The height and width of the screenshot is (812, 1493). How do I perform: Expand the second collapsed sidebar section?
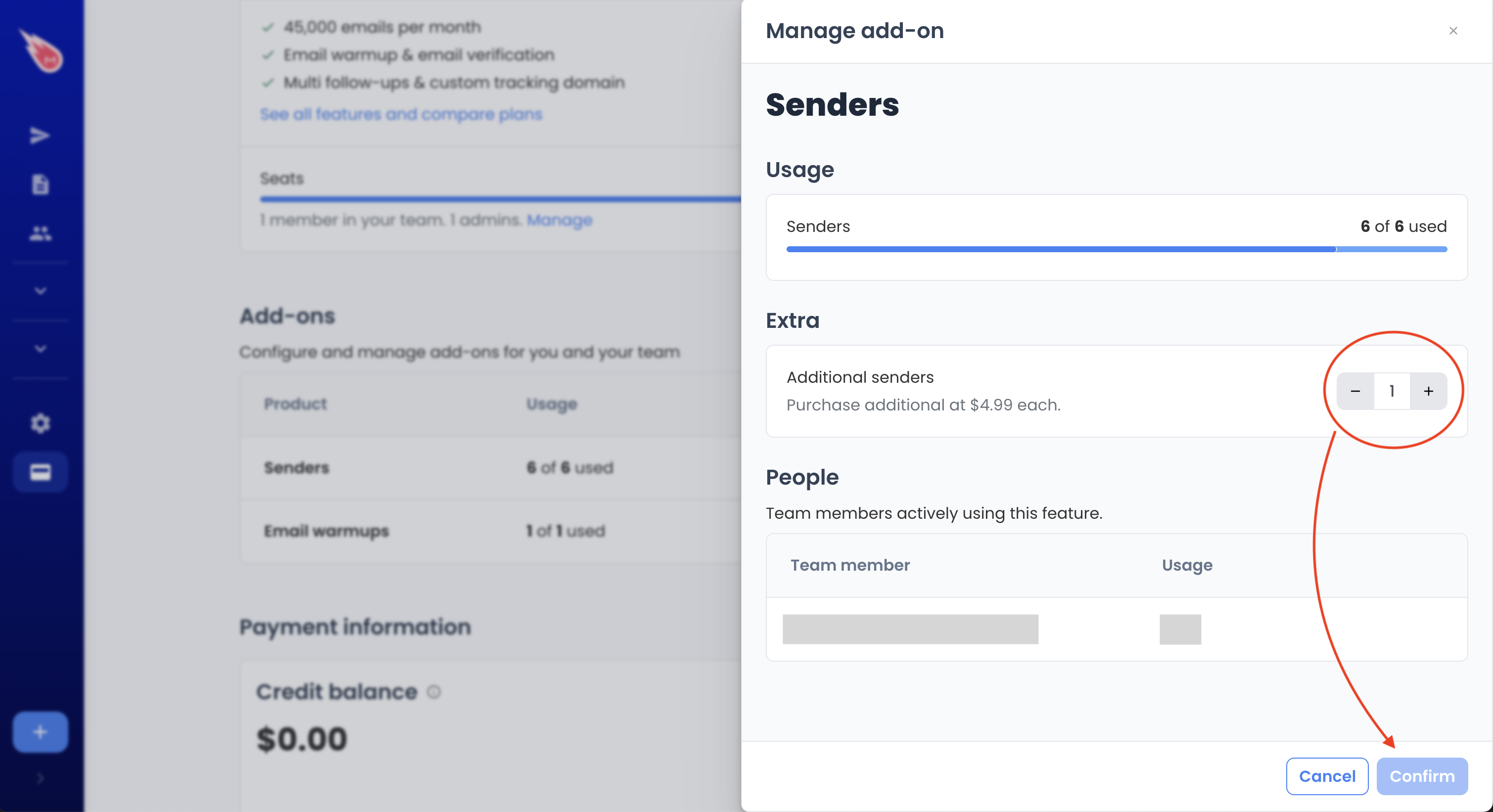coord(40,348)
